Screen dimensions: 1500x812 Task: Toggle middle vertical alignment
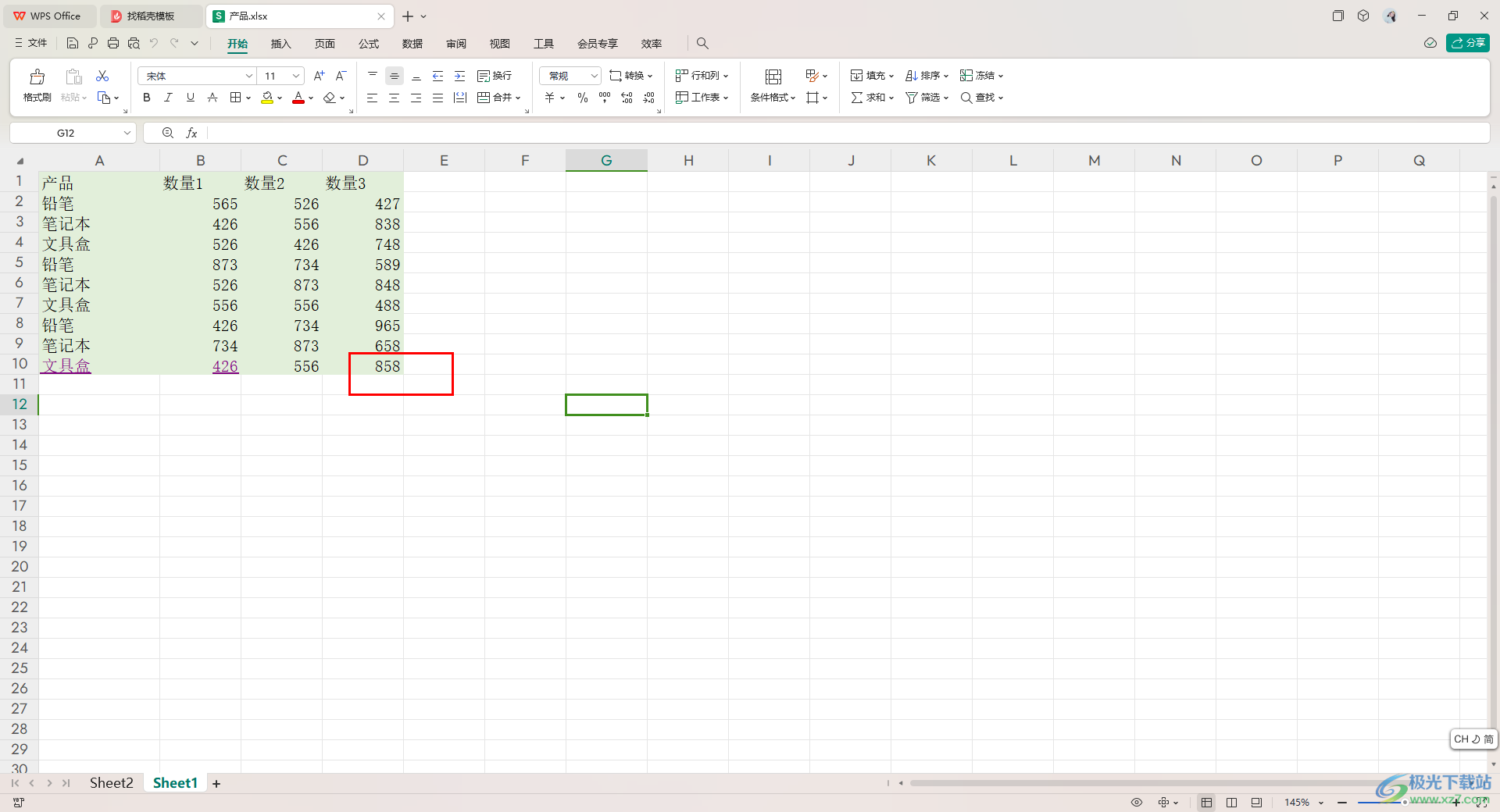395,76
